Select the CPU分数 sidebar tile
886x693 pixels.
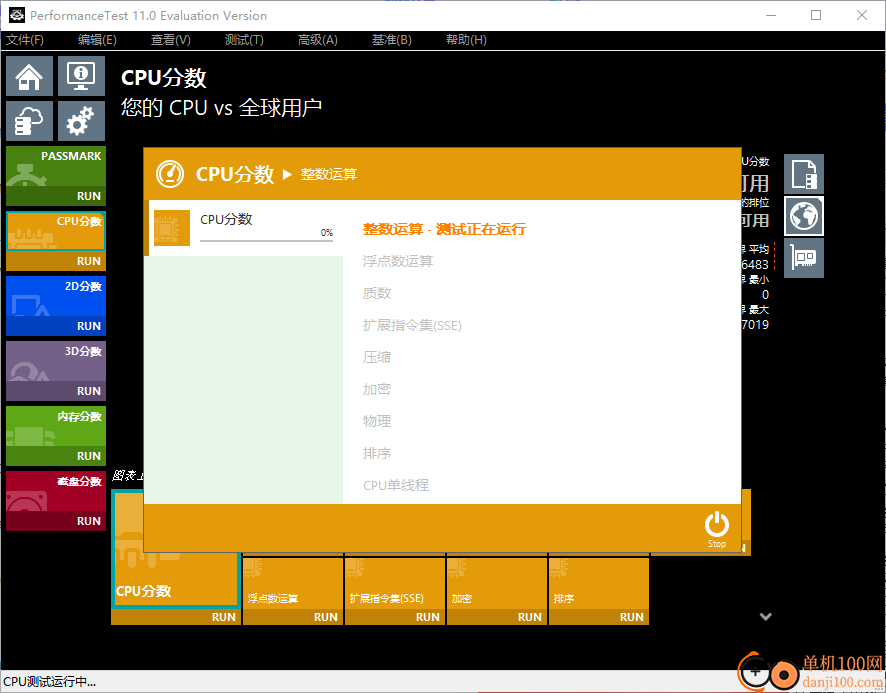click(x=56, y=231)
